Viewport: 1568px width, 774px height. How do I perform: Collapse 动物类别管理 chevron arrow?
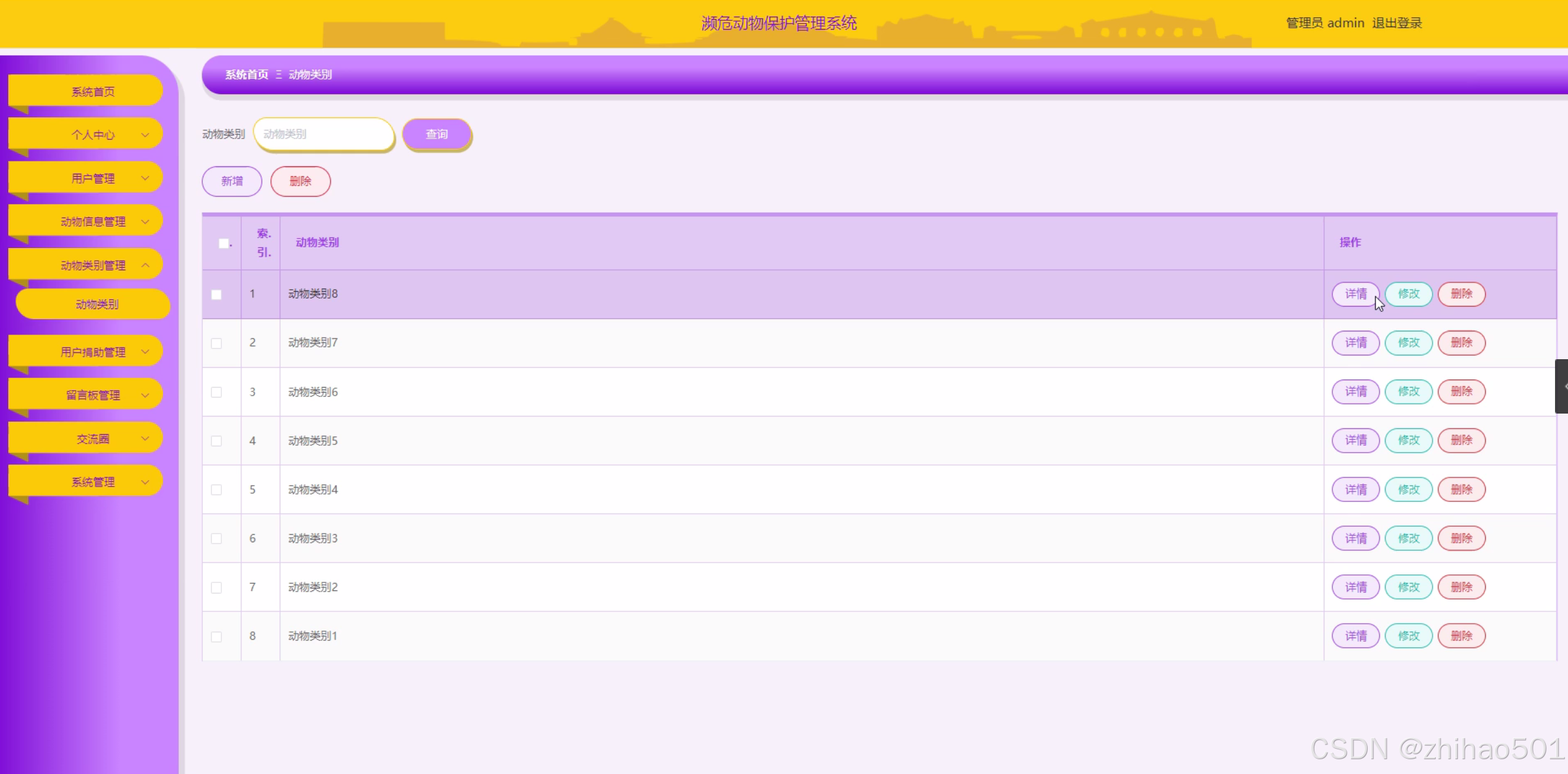click(145, 265)
